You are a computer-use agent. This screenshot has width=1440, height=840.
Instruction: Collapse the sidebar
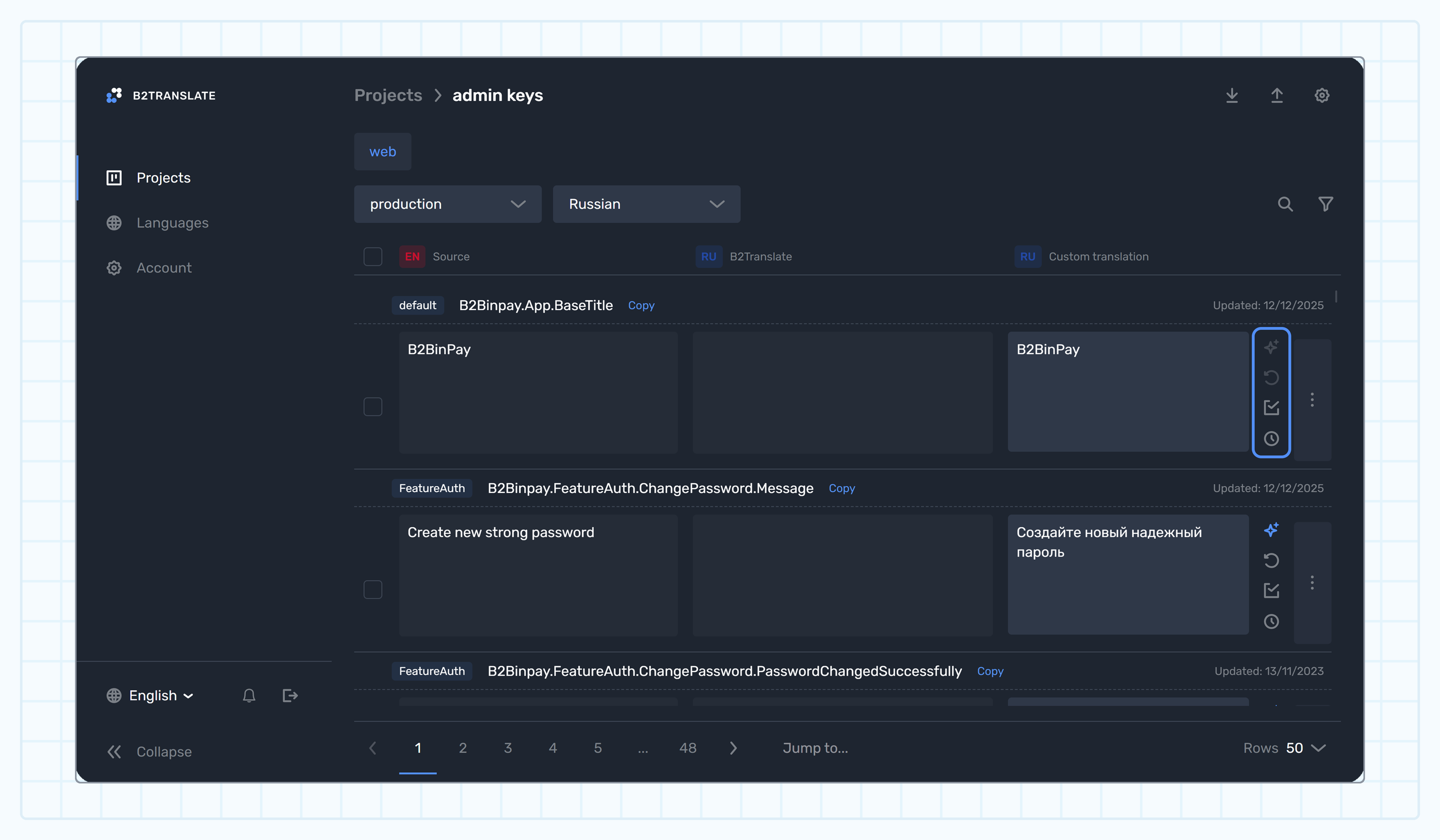pos(149,752)
